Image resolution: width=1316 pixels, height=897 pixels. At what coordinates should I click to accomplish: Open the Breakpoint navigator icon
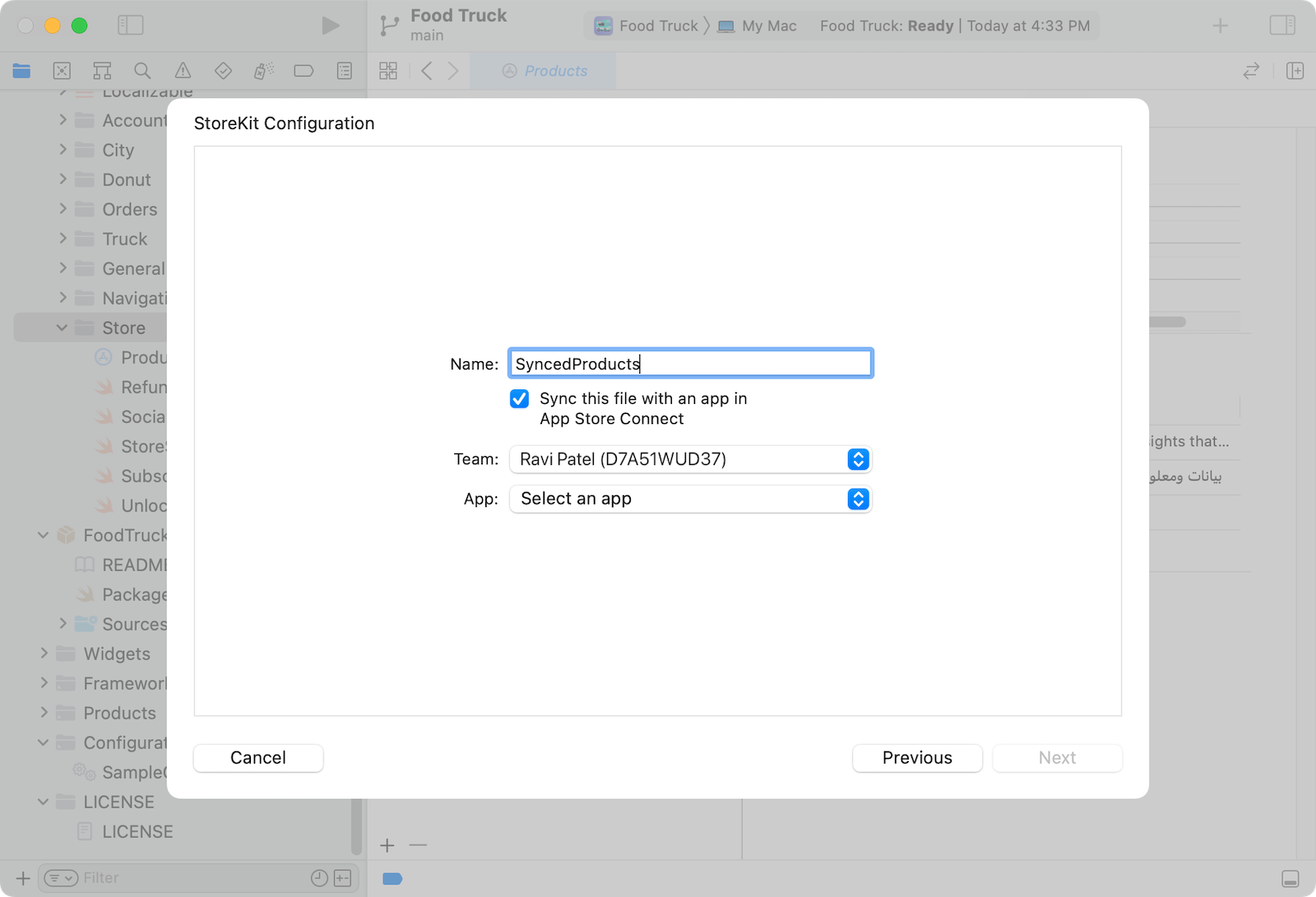pos(304,71)
